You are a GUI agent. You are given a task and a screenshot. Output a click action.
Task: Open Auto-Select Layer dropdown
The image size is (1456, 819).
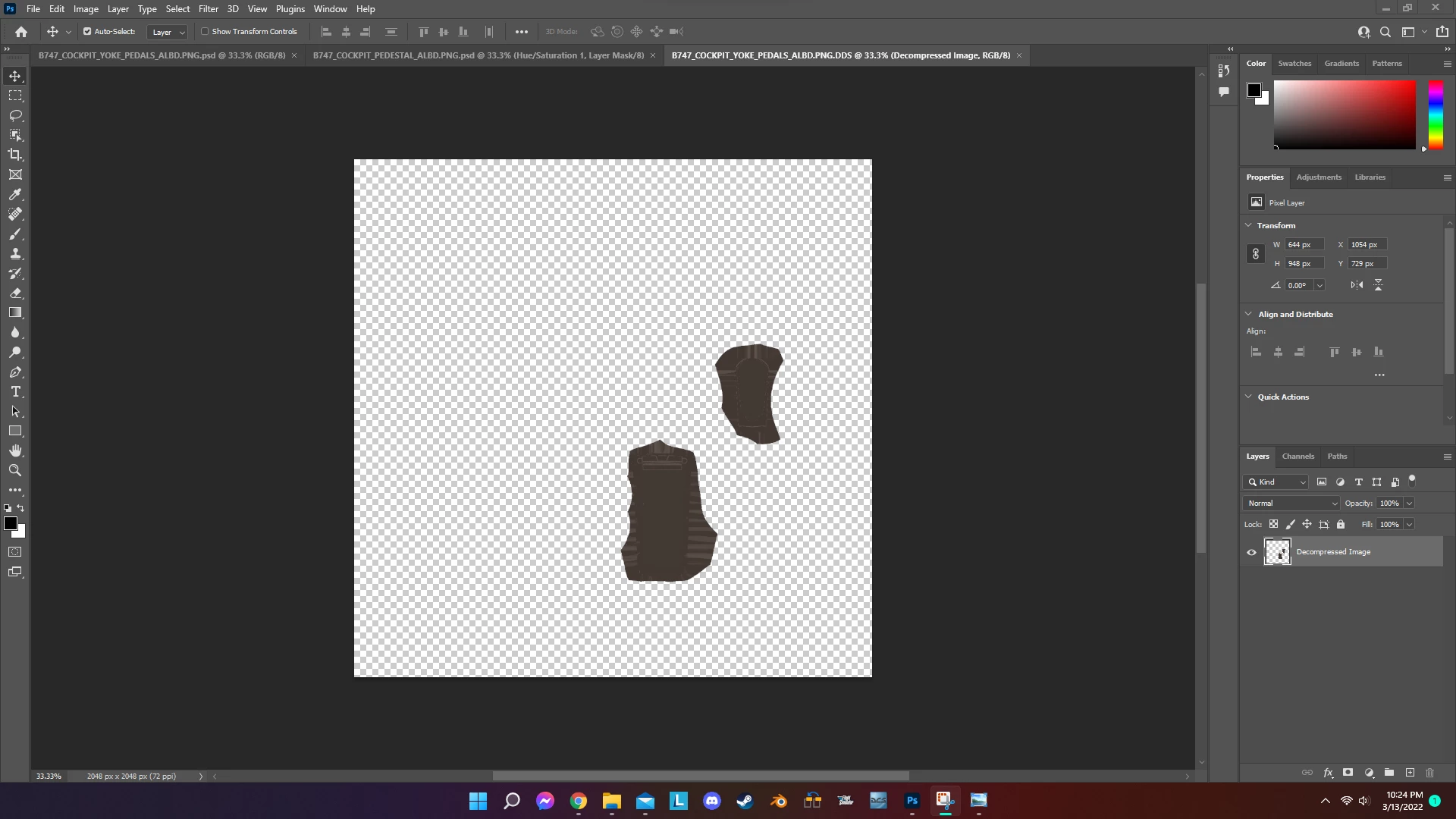tap(168, 32)
